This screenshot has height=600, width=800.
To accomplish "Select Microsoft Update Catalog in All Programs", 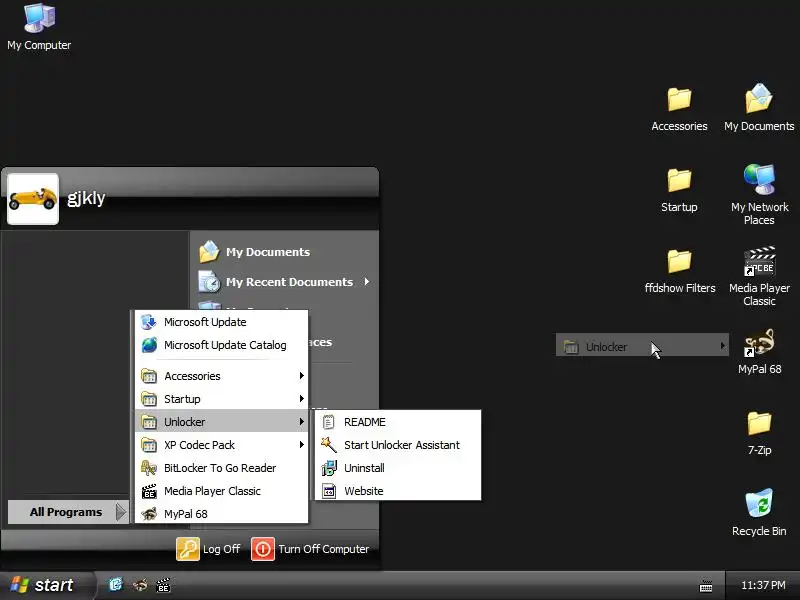I will tap(221, 345).
